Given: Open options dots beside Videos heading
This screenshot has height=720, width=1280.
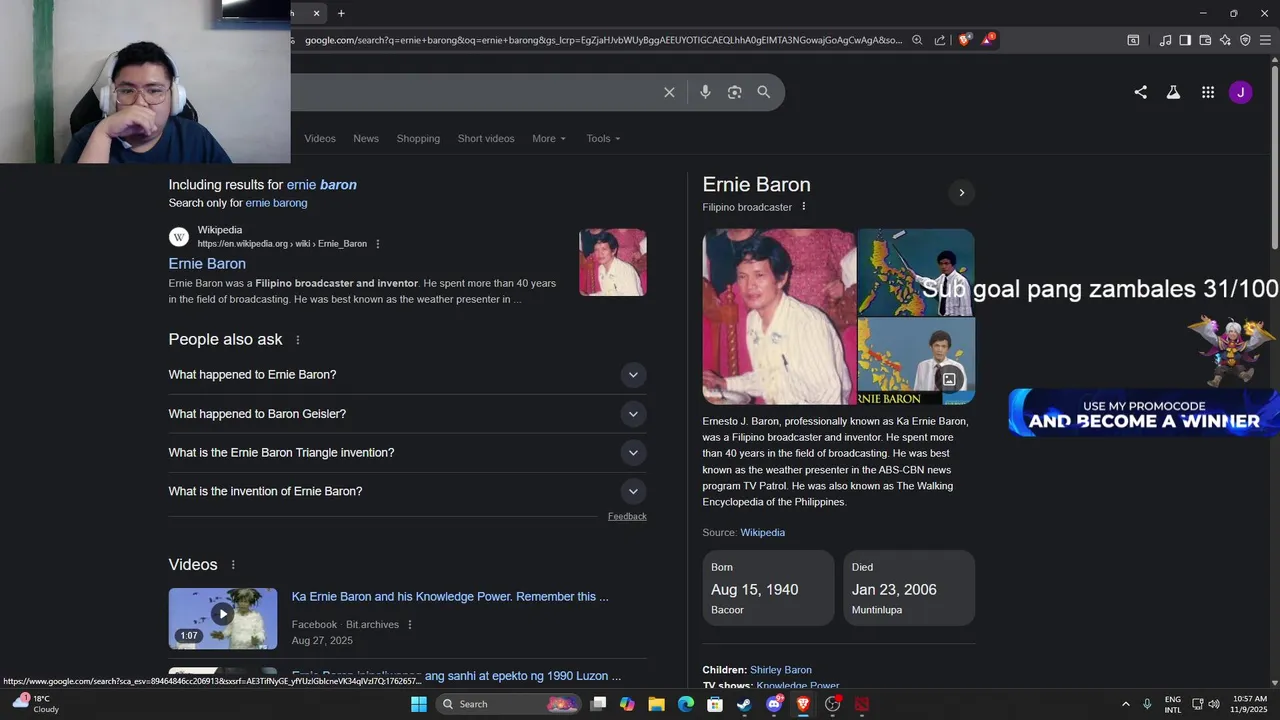Looking at the screenshot, I should click(233, 565).
